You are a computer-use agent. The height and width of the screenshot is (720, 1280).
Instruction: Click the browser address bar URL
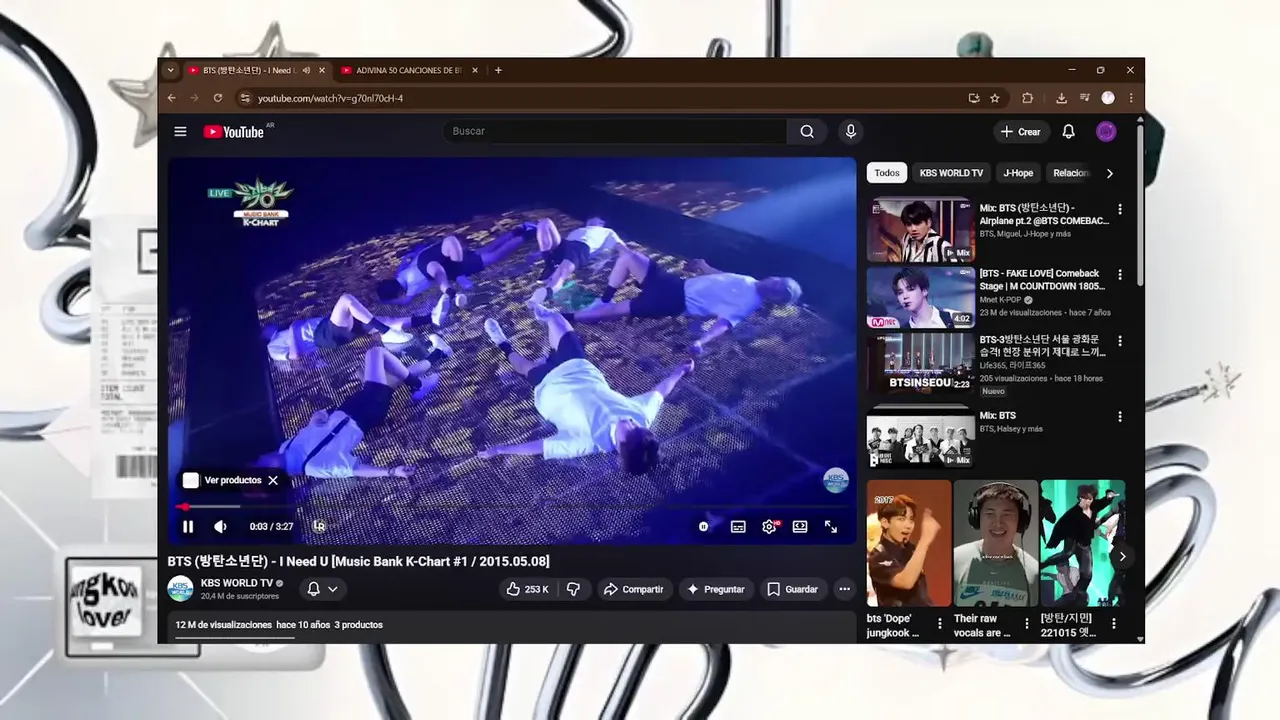(330, 98)
